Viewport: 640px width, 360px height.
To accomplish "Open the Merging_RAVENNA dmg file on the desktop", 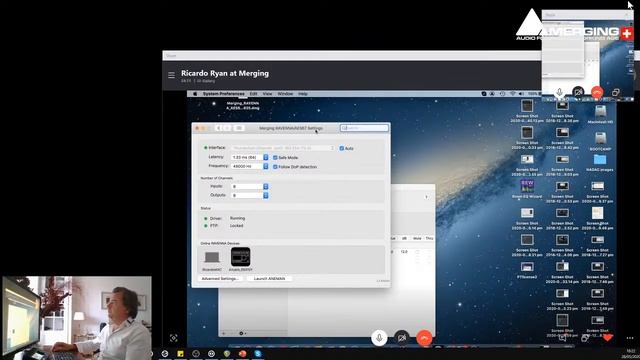I will 243,106.
